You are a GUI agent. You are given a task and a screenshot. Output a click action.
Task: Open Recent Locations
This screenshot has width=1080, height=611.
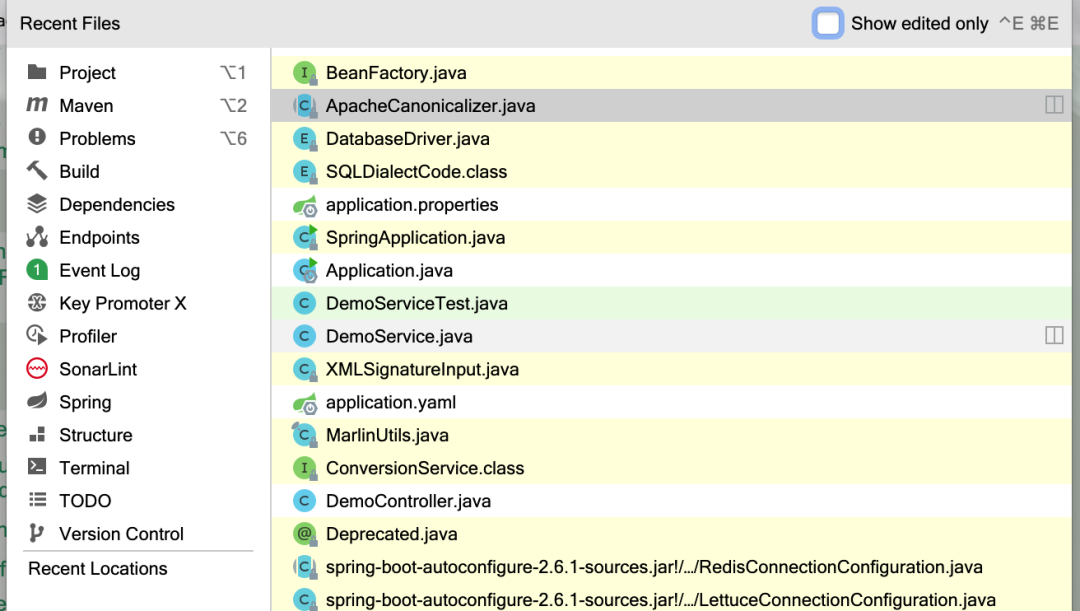97,569
